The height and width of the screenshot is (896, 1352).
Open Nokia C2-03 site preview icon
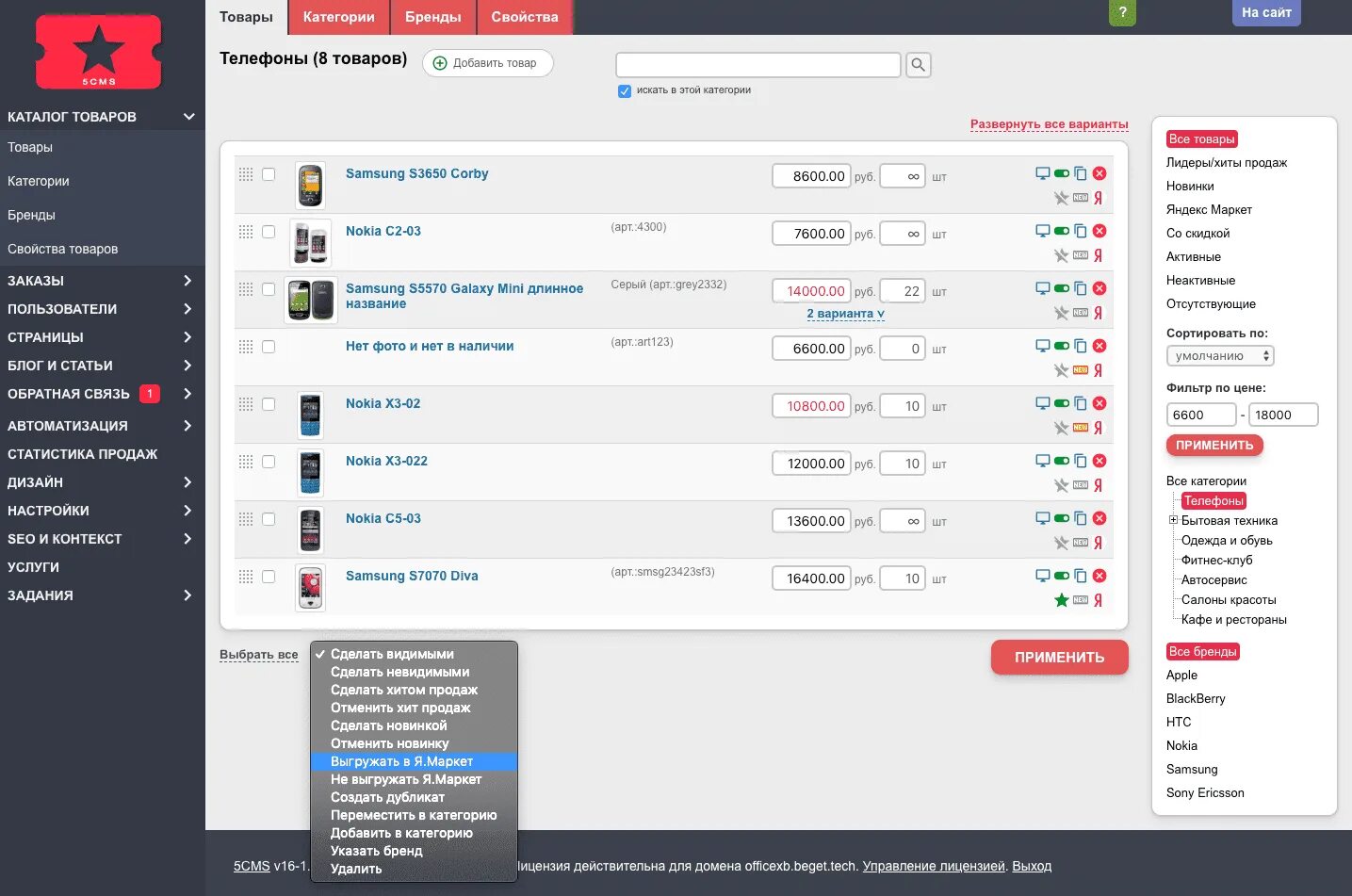pos(1043,231)
